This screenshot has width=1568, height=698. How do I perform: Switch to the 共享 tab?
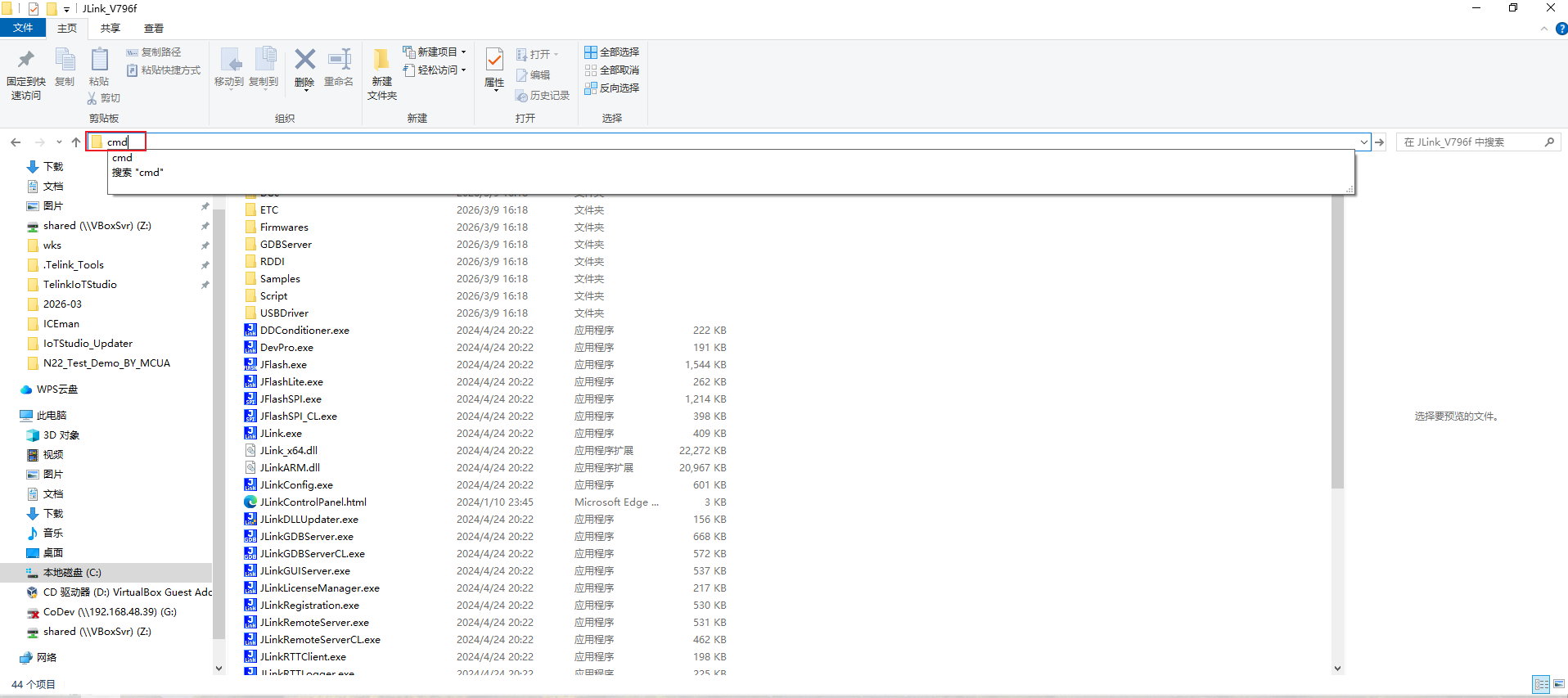tap(110, 29)
